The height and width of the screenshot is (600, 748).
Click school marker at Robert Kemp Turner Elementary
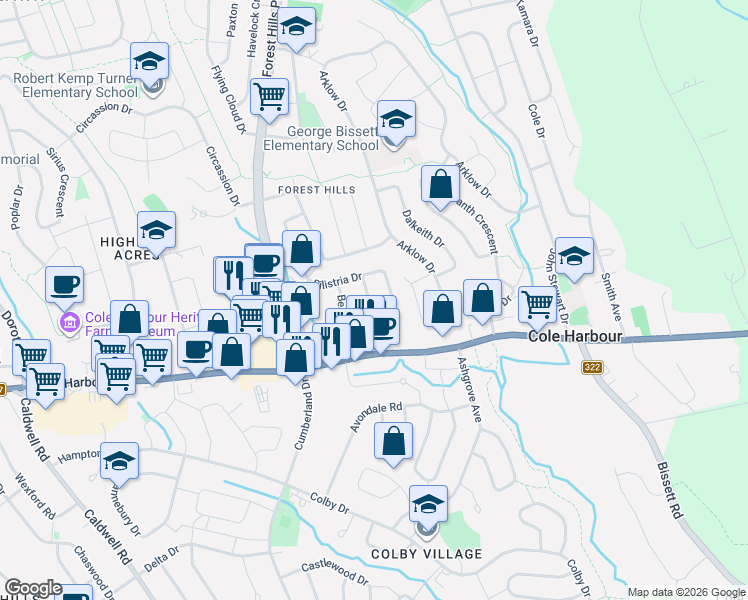pyautogui.click(x=149, y=64)
